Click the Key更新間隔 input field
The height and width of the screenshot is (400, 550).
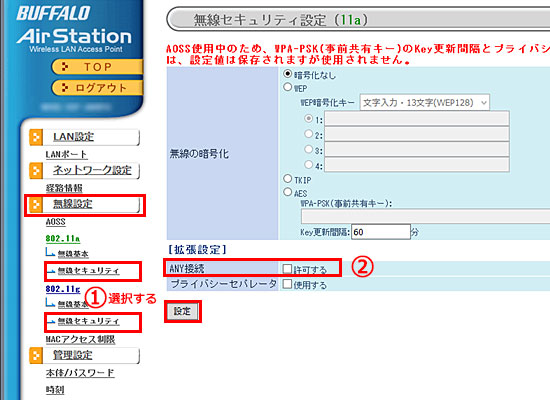click(381, 232)
